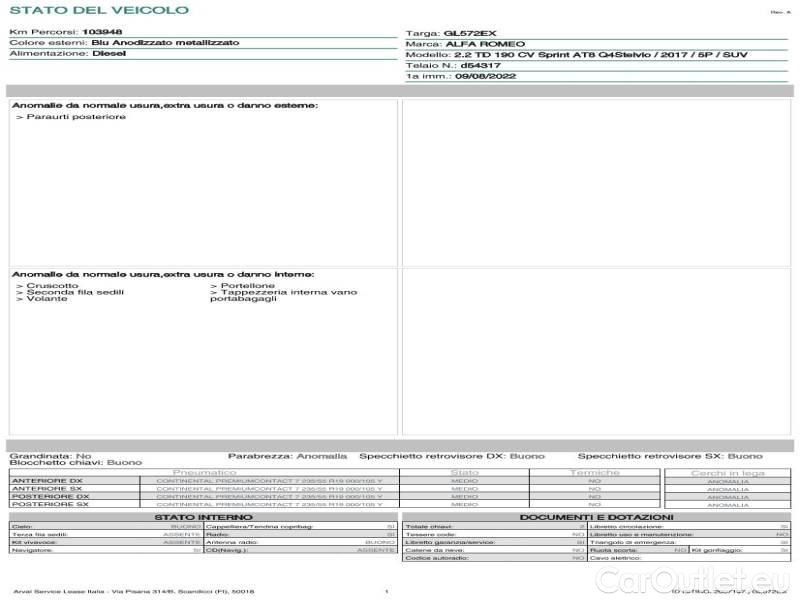Click the Tappezzeria interna vano portabagagli item

(x=283, y=295)
